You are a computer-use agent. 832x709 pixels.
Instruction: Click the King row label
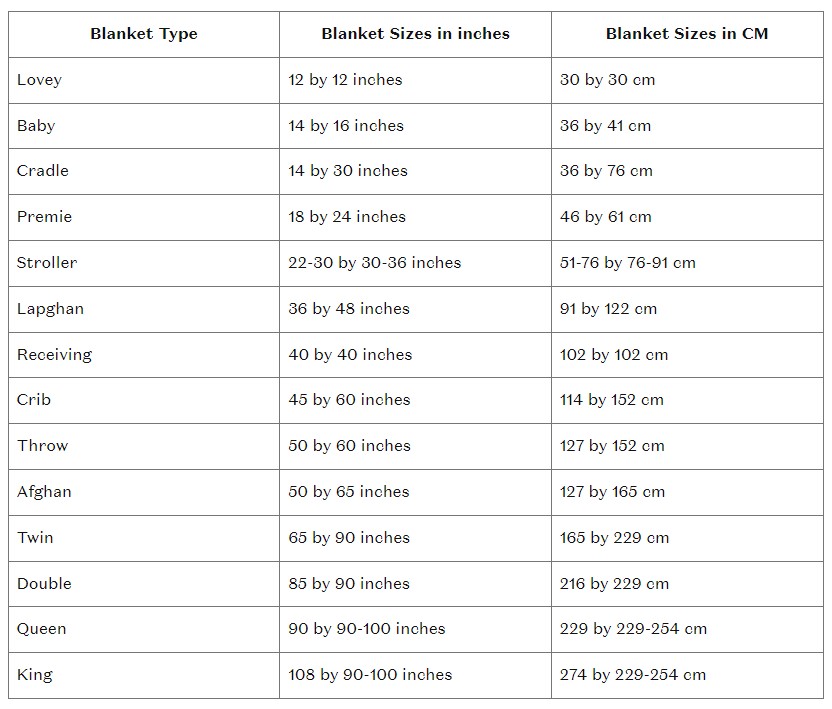click(x=35, y=675)
